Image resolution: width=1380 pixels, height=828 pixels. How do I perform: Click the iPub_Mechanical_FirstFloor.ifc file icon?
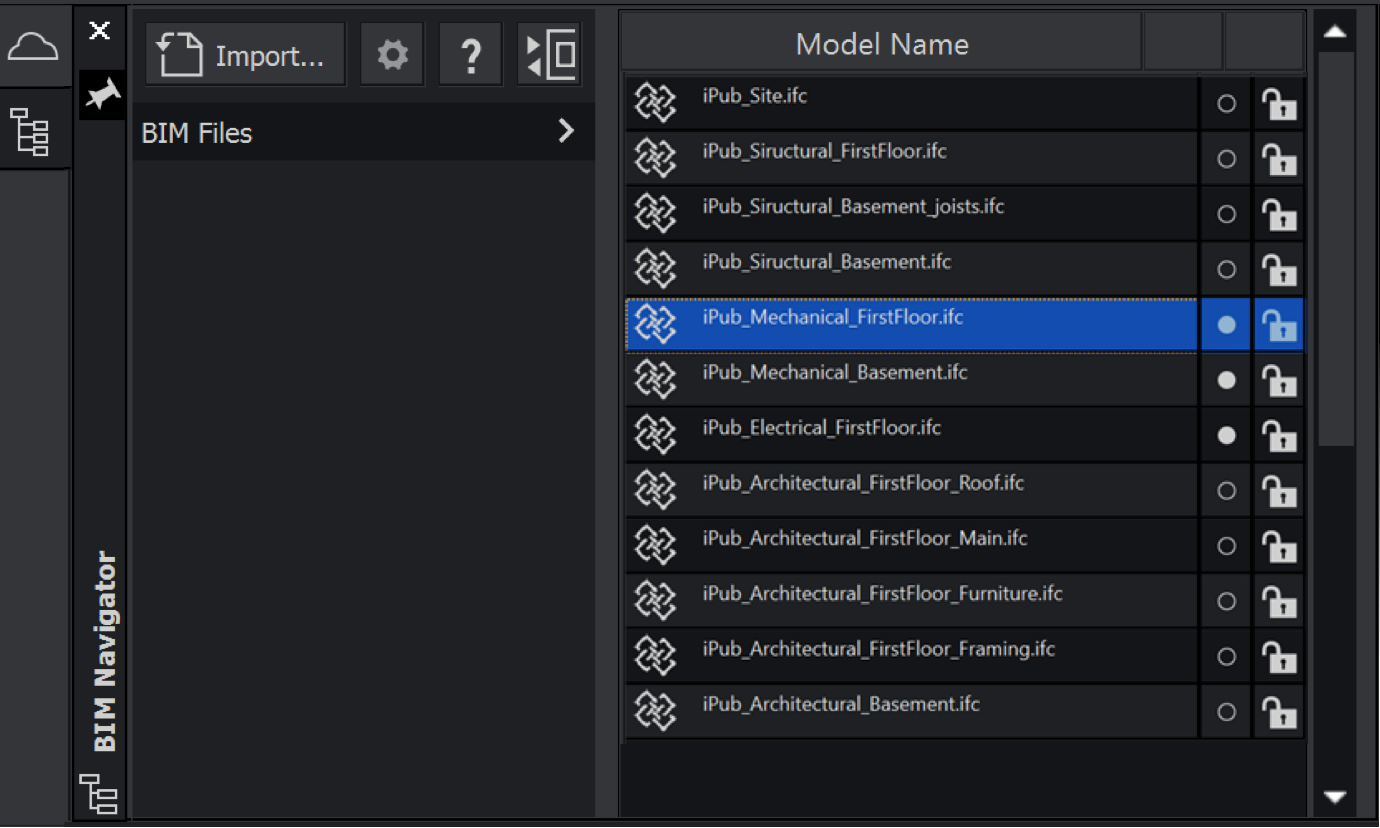656,324
